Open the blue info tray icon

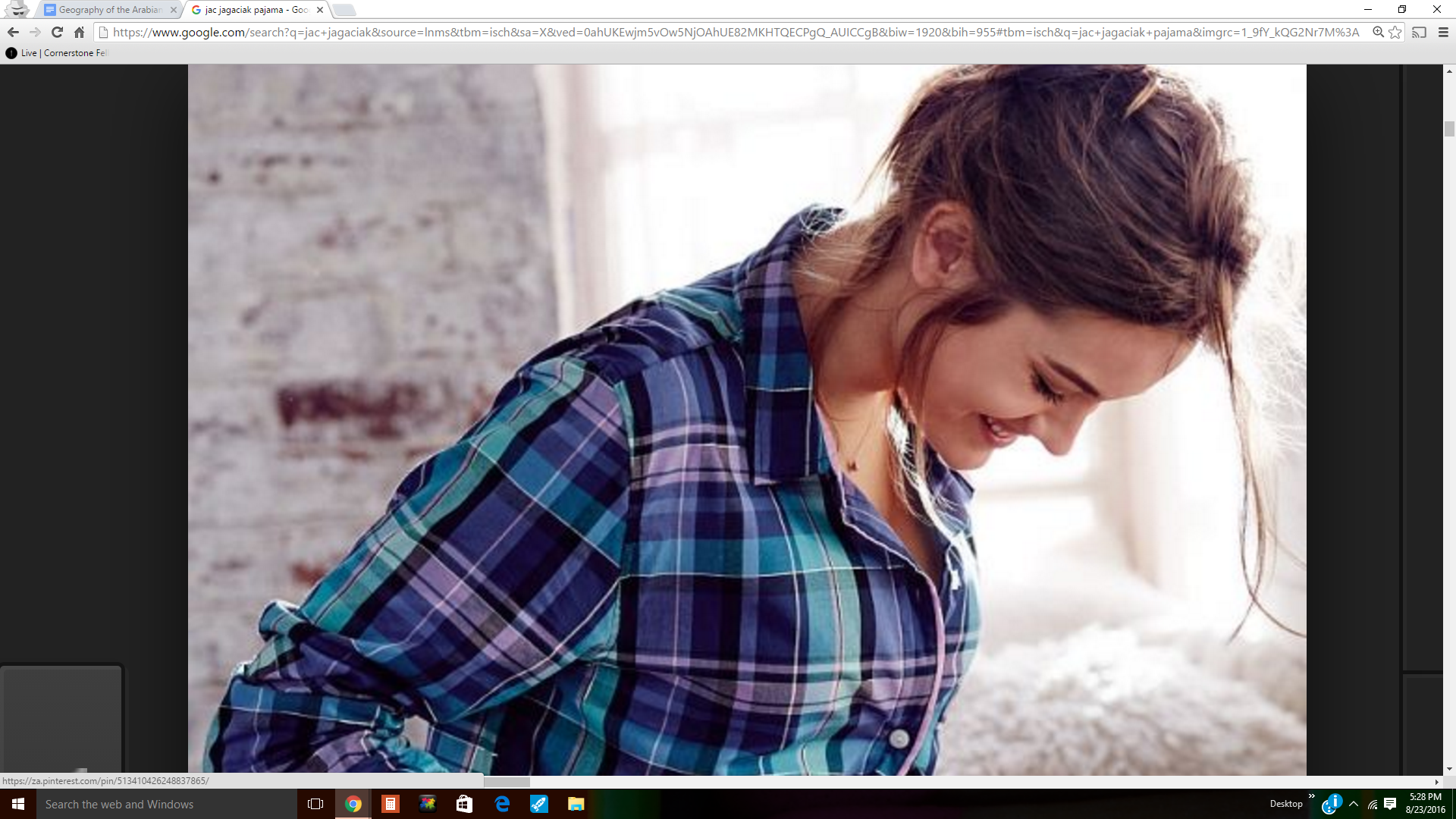1332,804
